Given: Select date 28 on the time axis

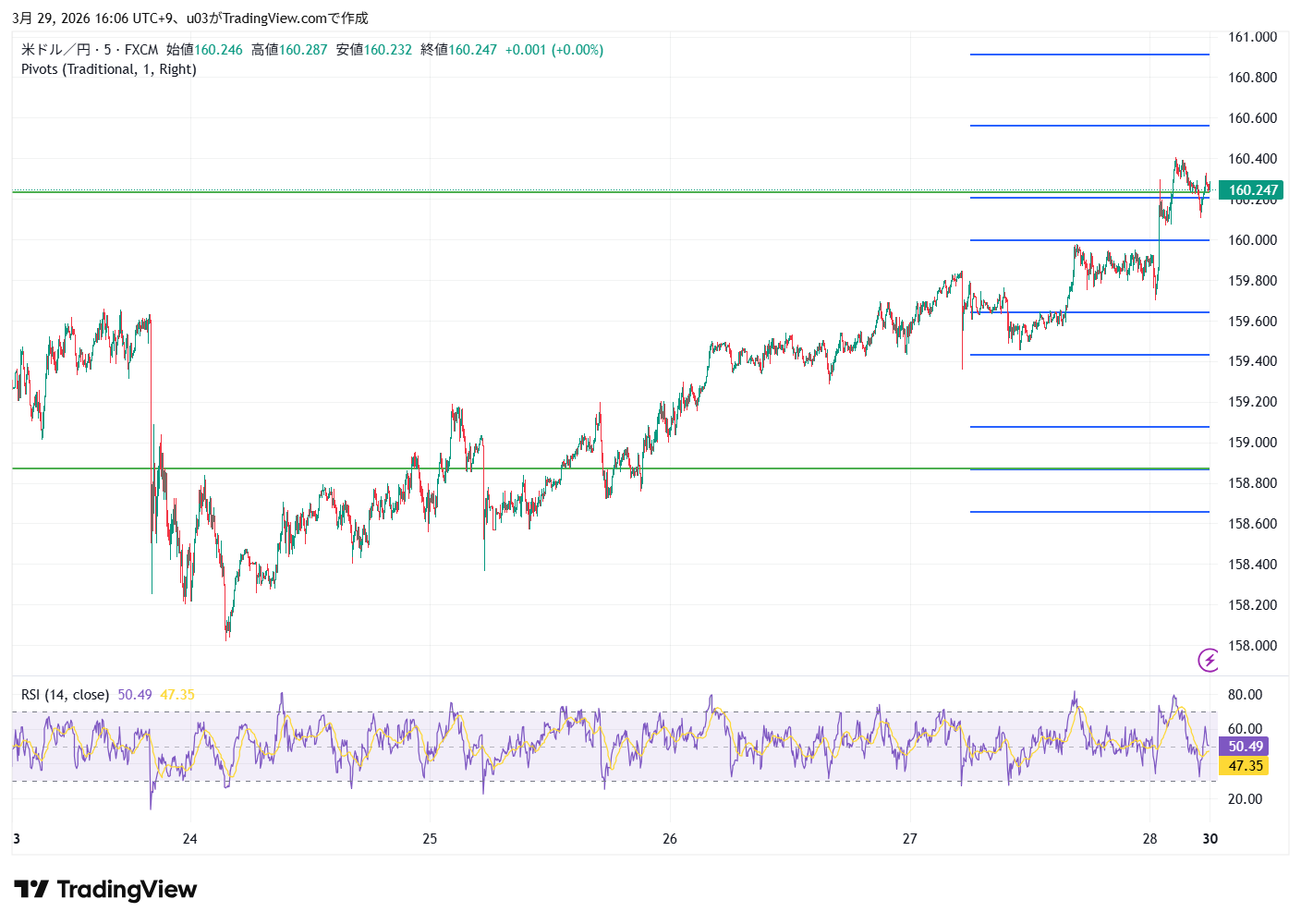Looking at the screenshot, I should [x=1149, y=839].
